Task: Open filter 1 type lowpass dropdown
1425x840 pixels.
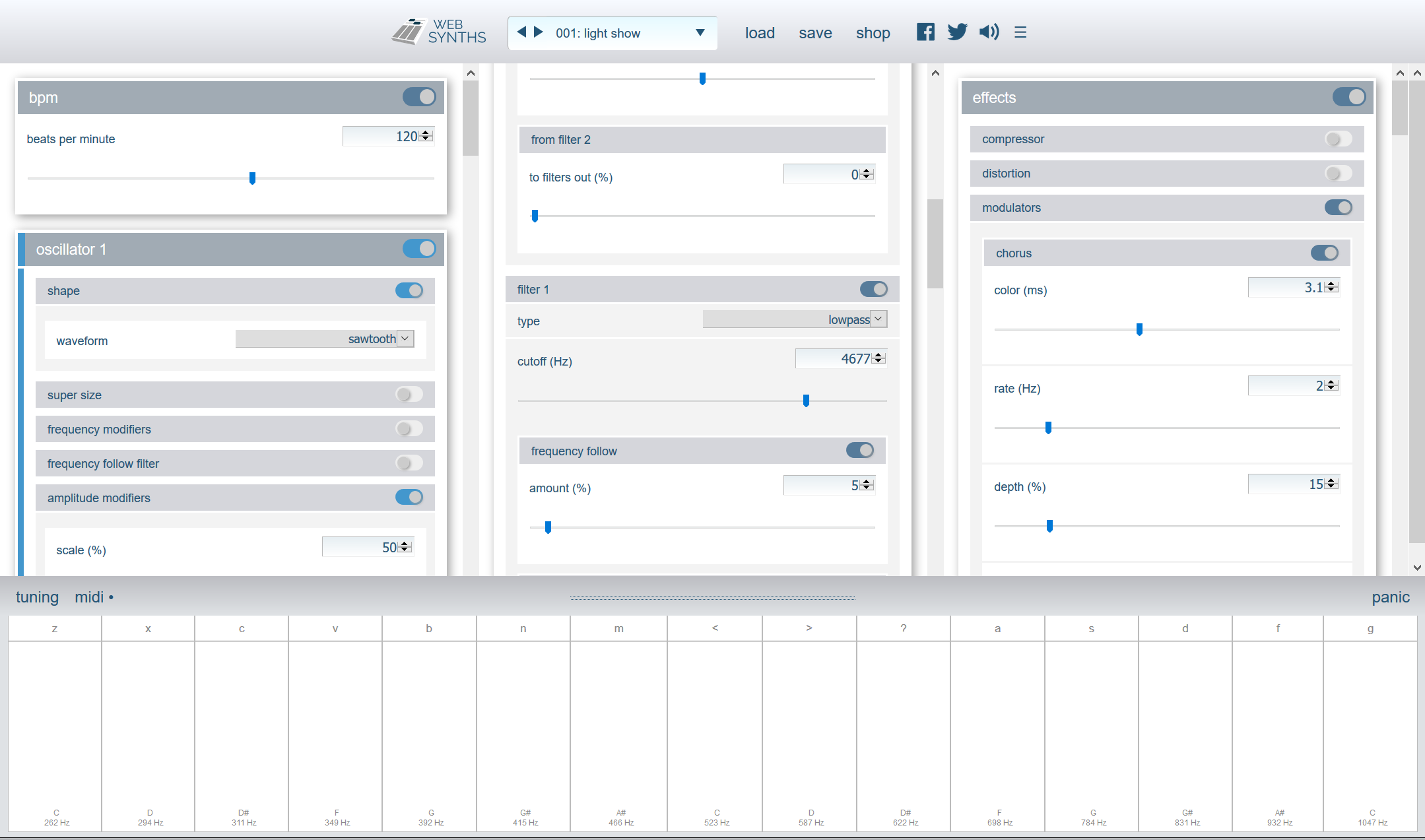Action: (795, 319)
